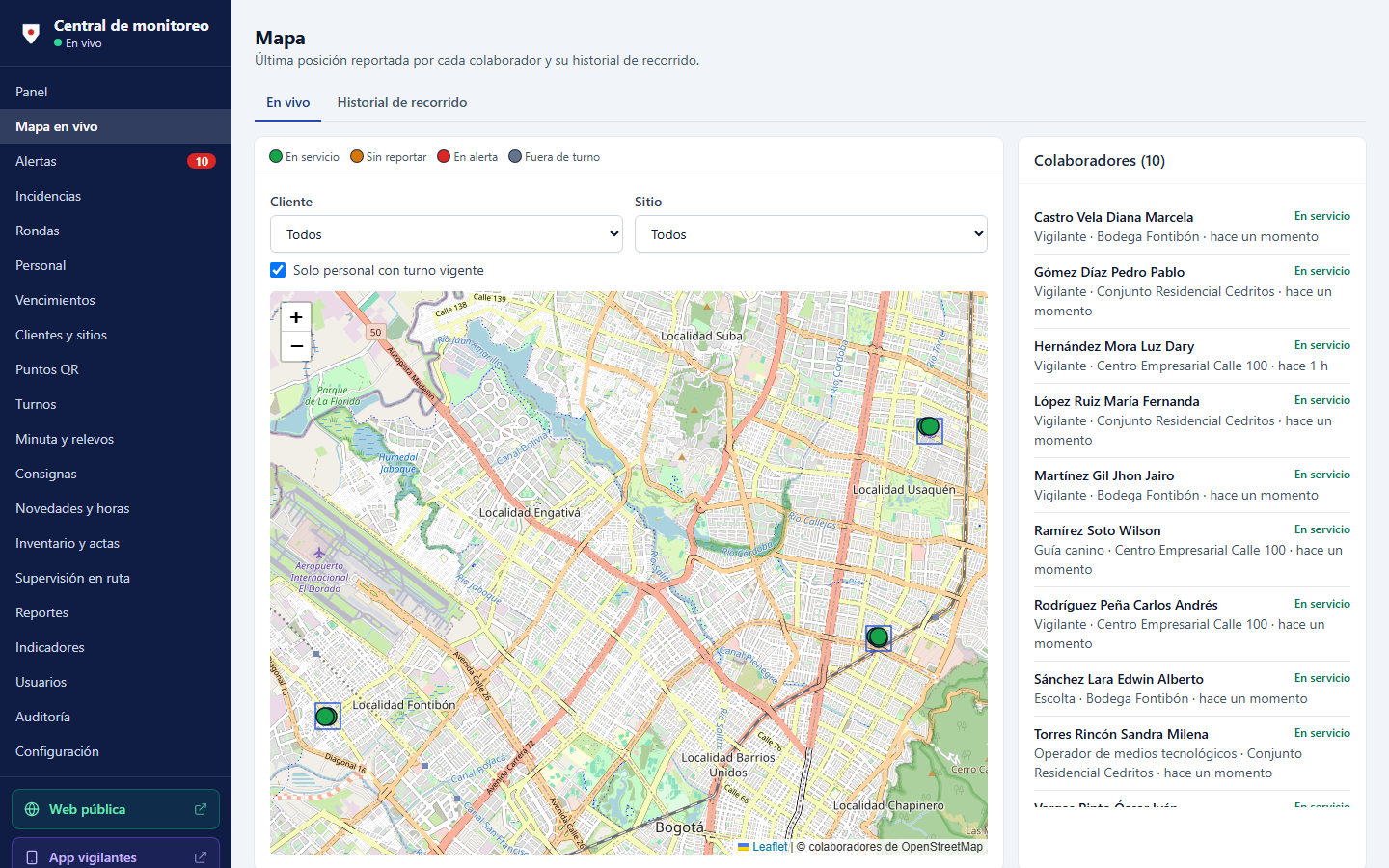Open the Cliente dropdown

pyautogui.click(x=447, y=234)
